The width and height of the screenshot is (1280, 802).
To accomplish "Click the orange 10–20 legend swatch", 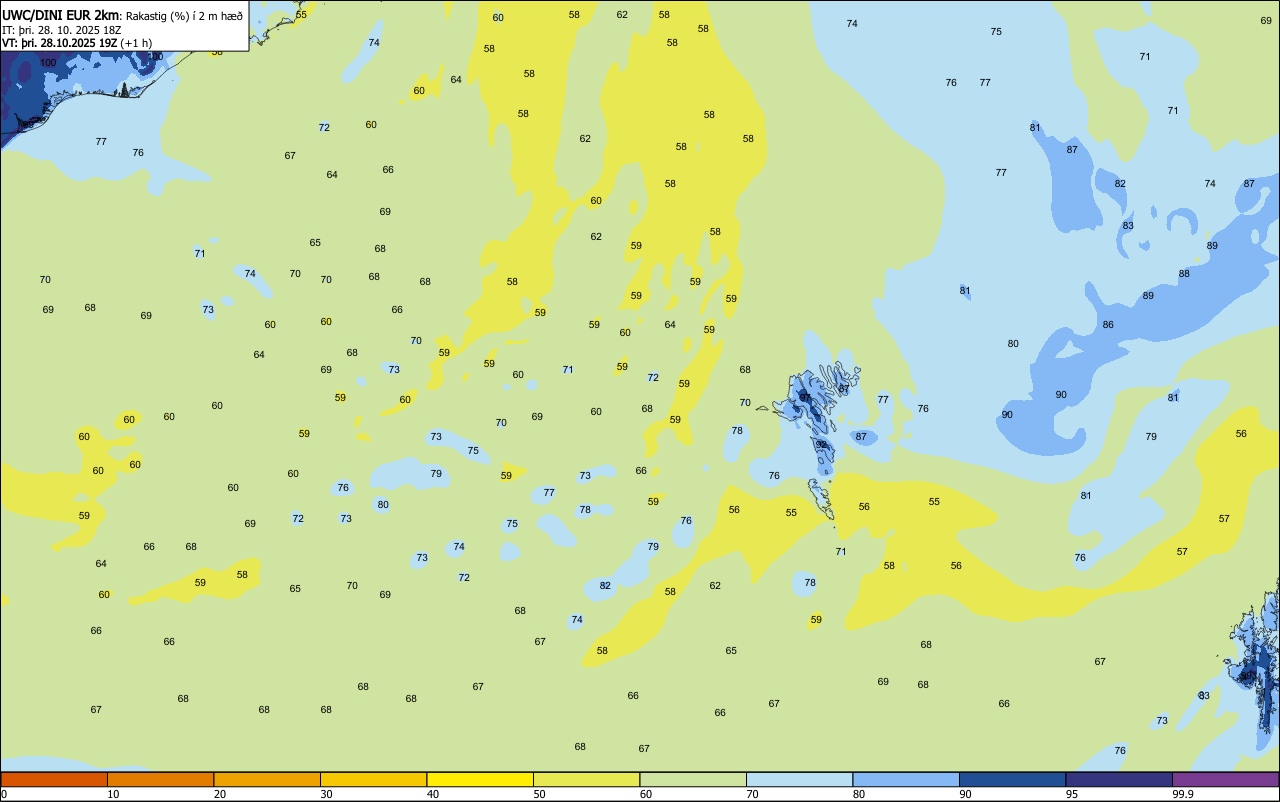I will (160, 779).
